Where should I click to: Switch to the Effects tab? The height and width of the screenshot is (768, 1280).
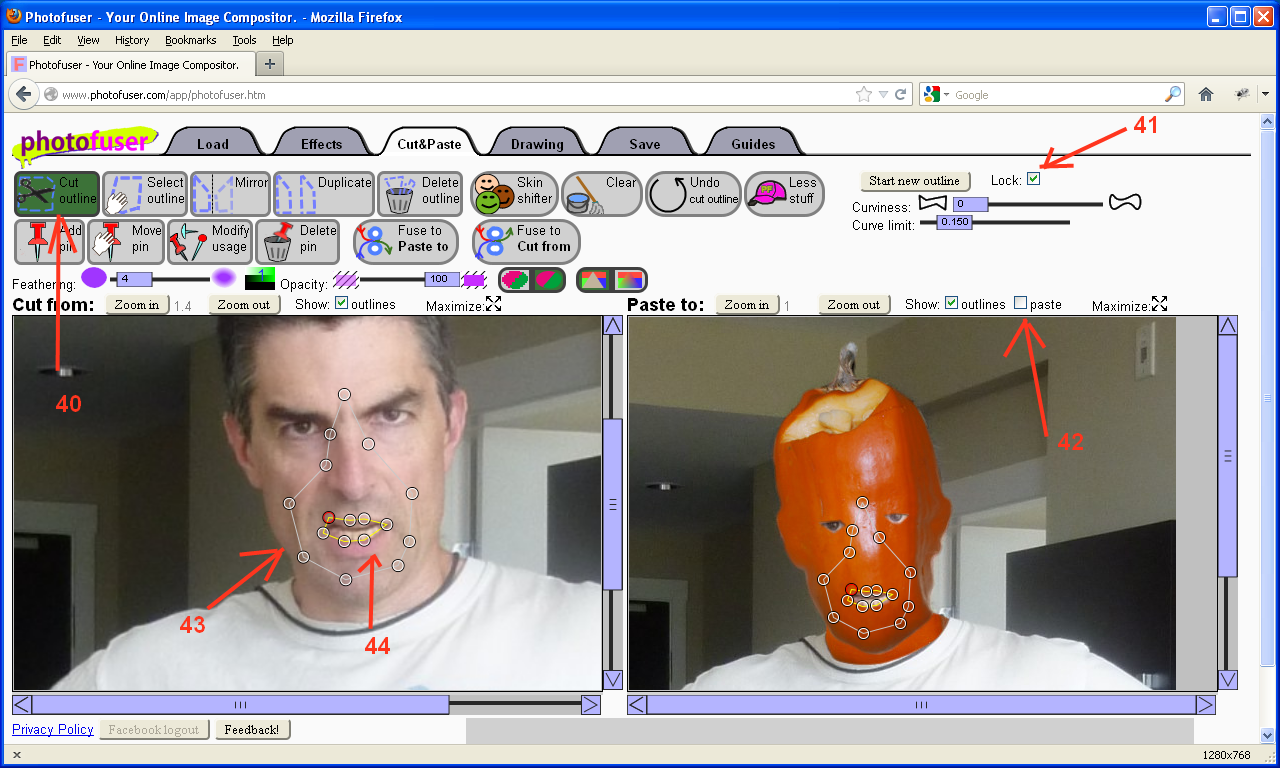pyautogui.click(x=321, y=144)
